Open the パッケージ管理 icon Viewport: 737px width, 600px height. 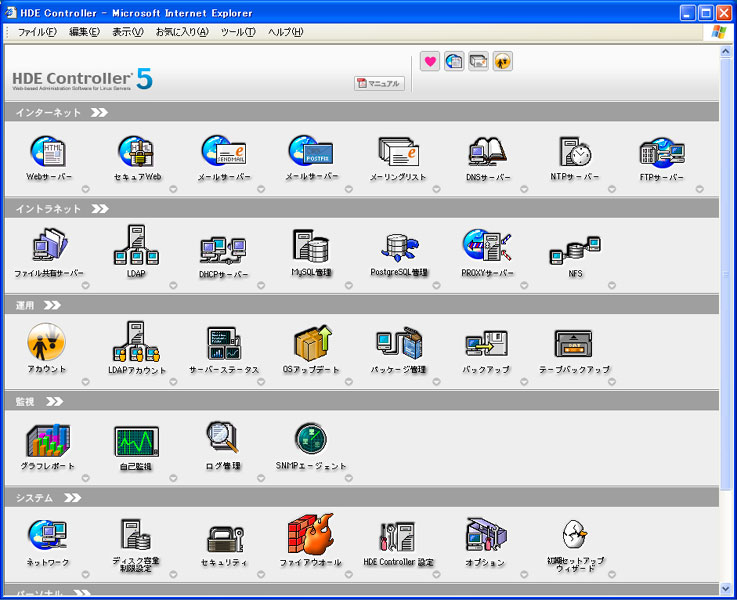pyautogui.click(x=399, y=343)
